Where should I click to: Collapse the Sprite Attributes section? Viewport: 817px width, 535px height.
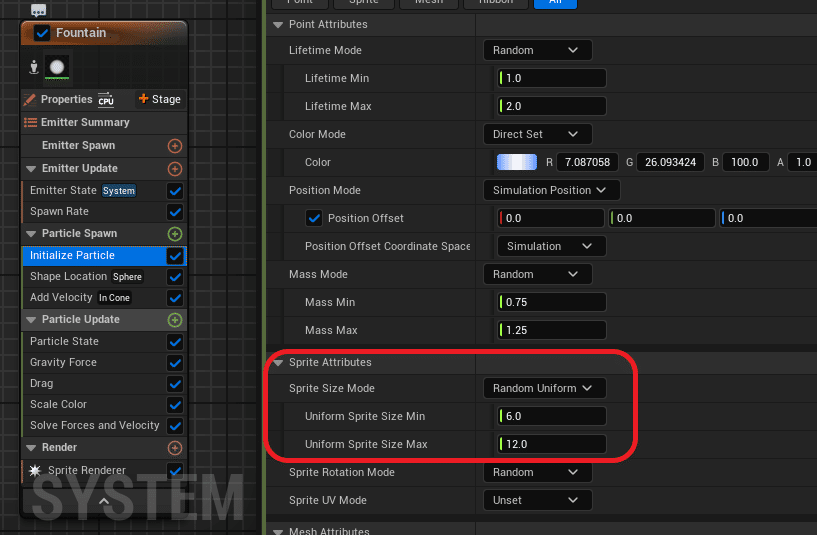click(278, 363)
